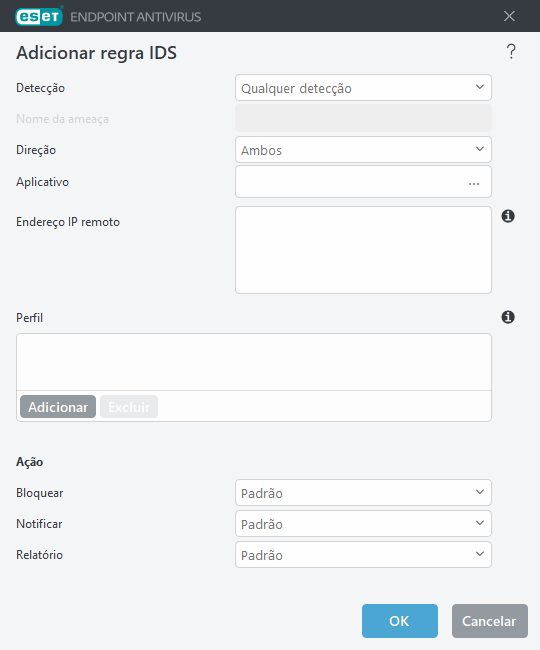Click the empty Perfil list area
This screenshot has width=540, height=650.
254,362
